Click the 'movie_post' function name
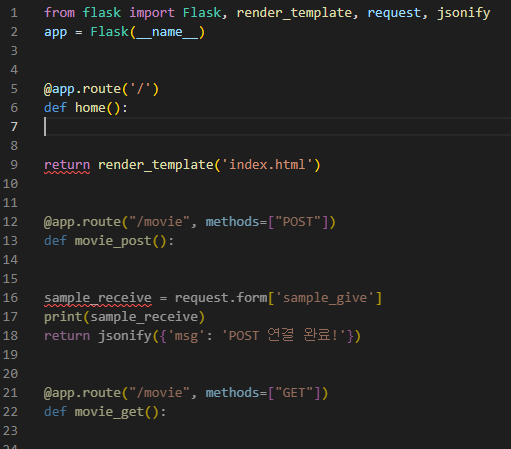This screenshot has height=449, width=511. (113, 241)
